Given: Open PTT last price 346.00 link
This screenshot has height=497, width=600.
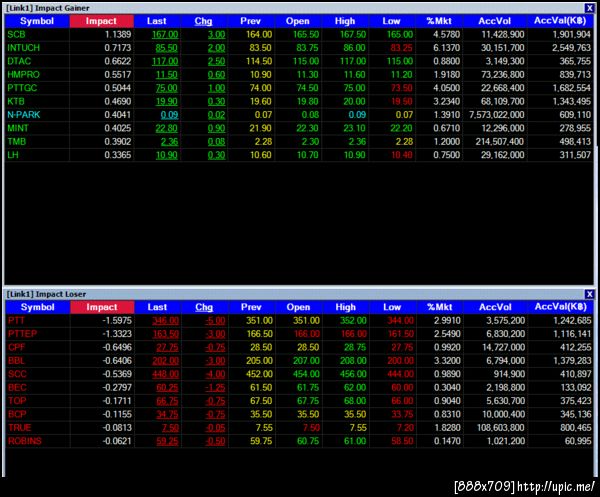Looking at the screenshot, I should 166,320.
